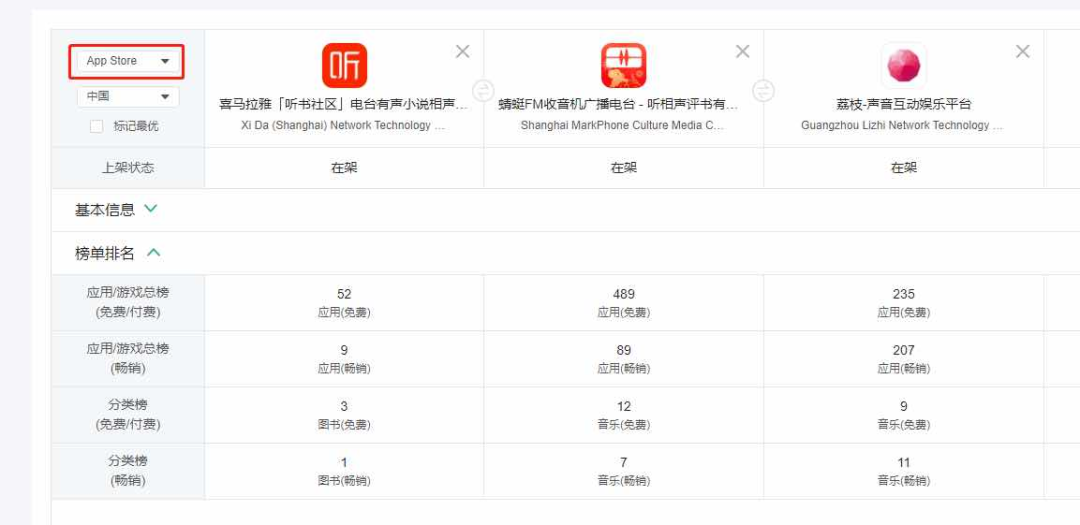Click Ximalaya's overall free rank 52
Viewport: 1080px width, 525px height.
point(344,294)
